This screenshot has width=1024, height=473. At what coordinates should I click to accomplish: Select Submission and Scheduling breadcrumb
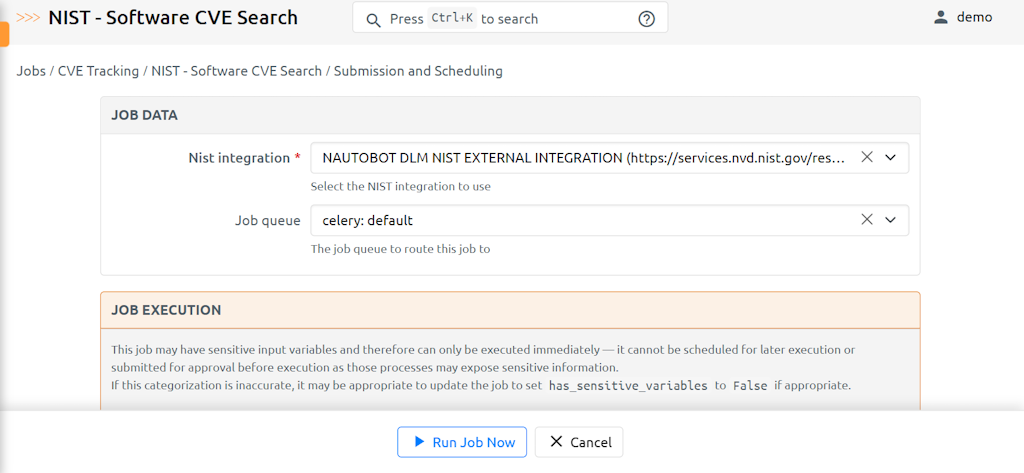[x=418, y=71]
